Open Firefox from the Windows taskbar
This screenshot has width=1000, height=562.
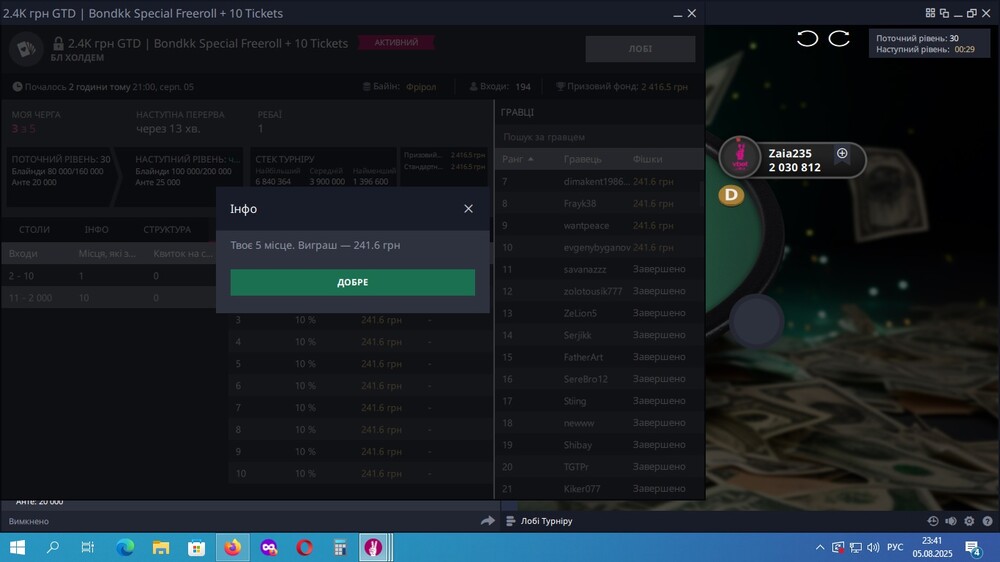(x=233, y=547)
